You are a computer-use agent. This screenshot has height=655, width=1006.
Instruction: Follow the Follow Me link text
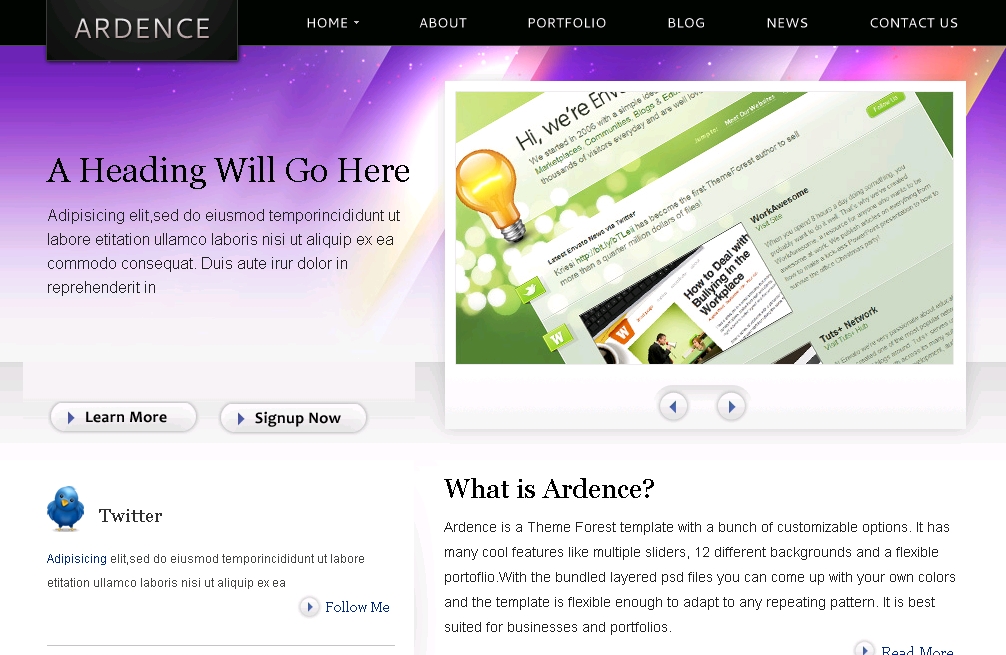click(357, 607)
